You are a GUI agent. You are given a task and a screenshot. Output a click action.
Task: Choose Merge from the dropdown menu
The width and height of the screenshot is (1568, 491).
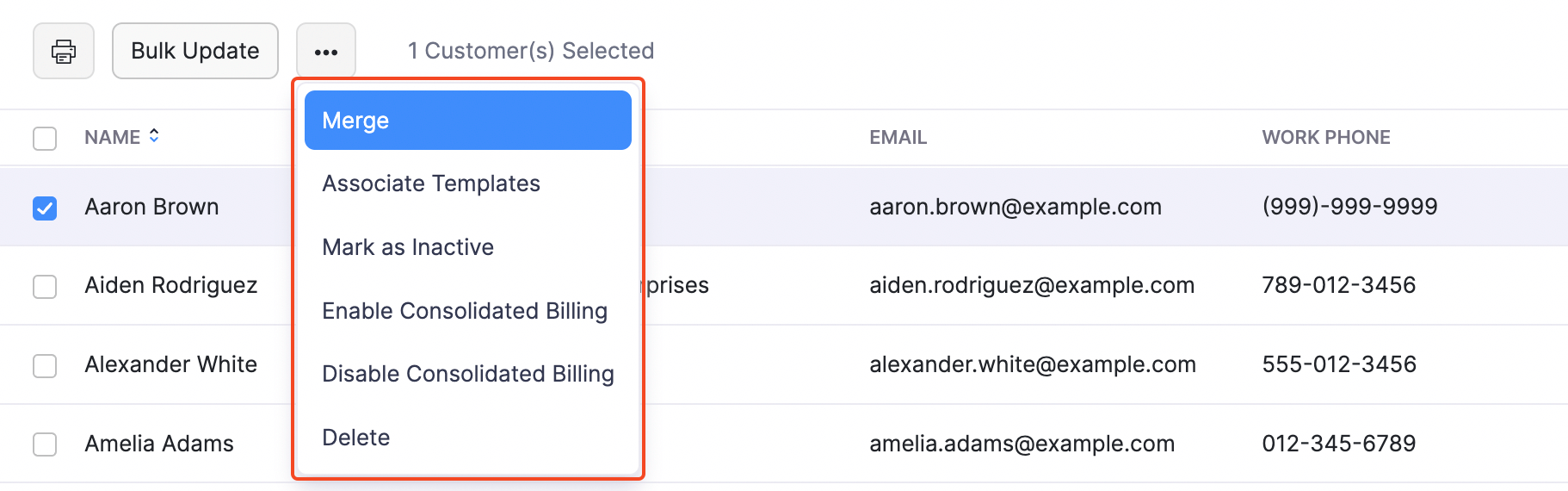click(x=467, y=121)
